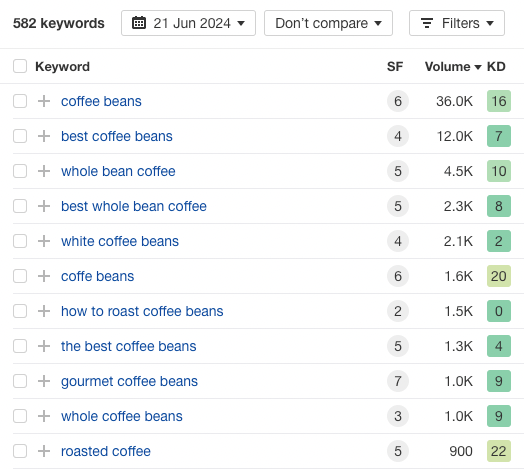Screen dimensions: 524x469
Task: Click plus icon beside 'coffee beans'
Action: 44,101
